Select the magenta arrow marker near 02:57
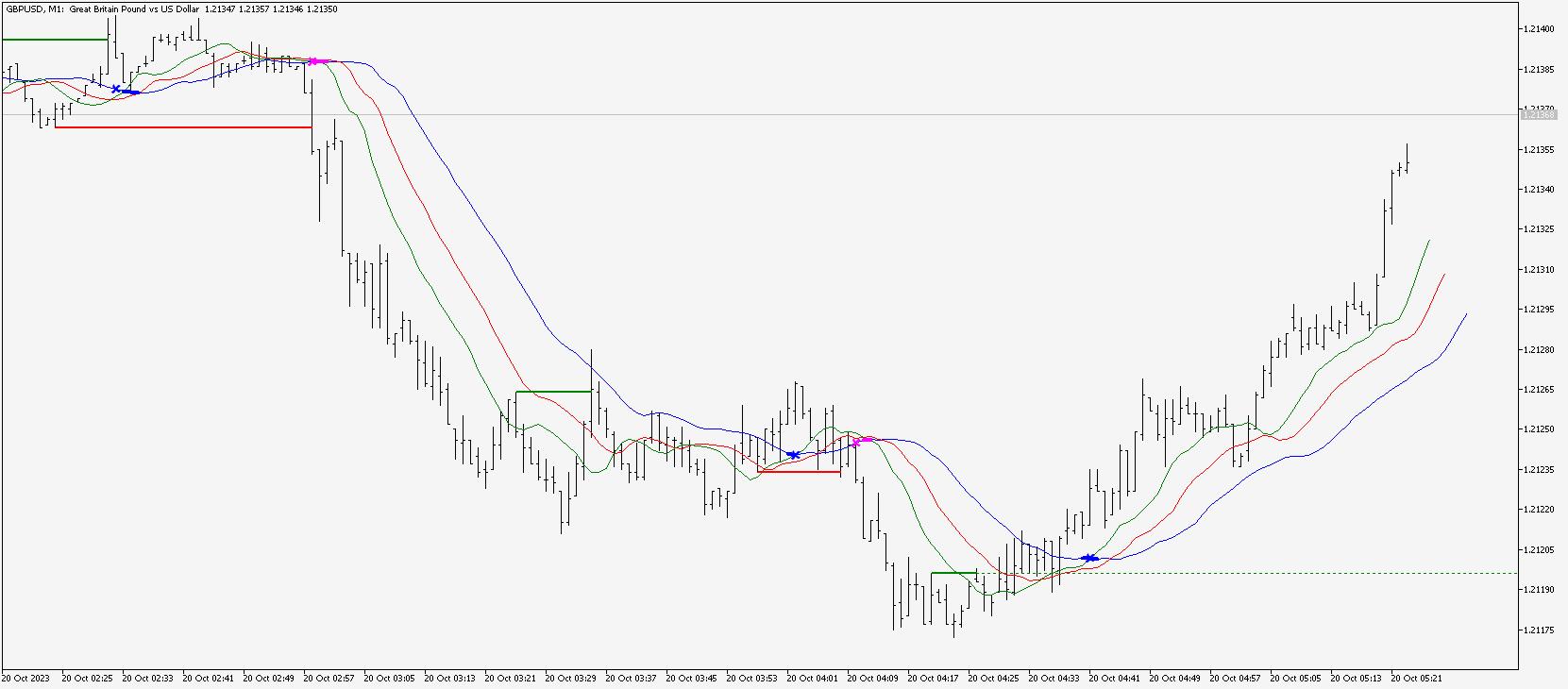Viewport: 1568px width, 689px height. click(314, 61)
